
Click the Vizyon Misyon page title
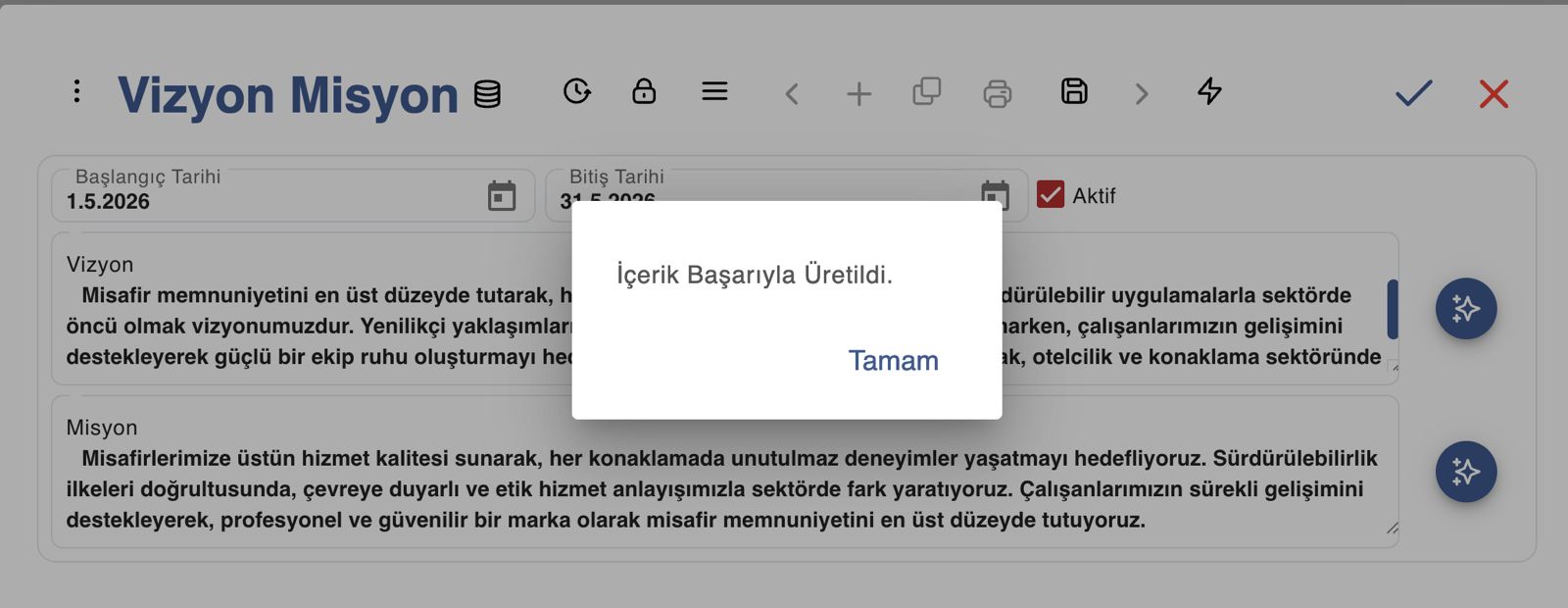(x=288, y=95)
